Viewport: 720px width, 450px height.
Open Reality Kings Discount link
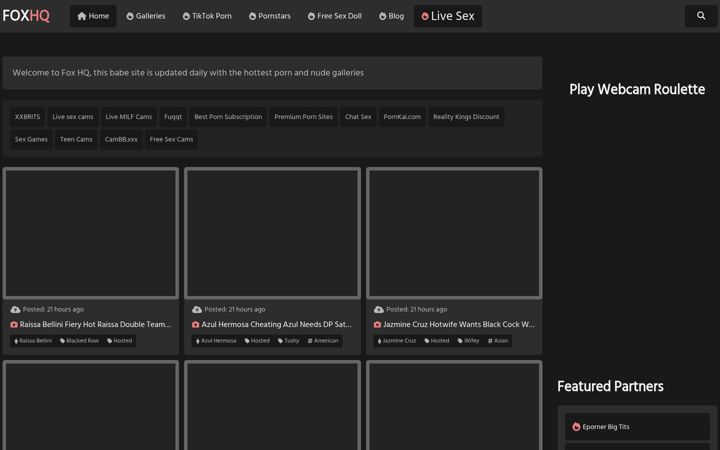466,117
